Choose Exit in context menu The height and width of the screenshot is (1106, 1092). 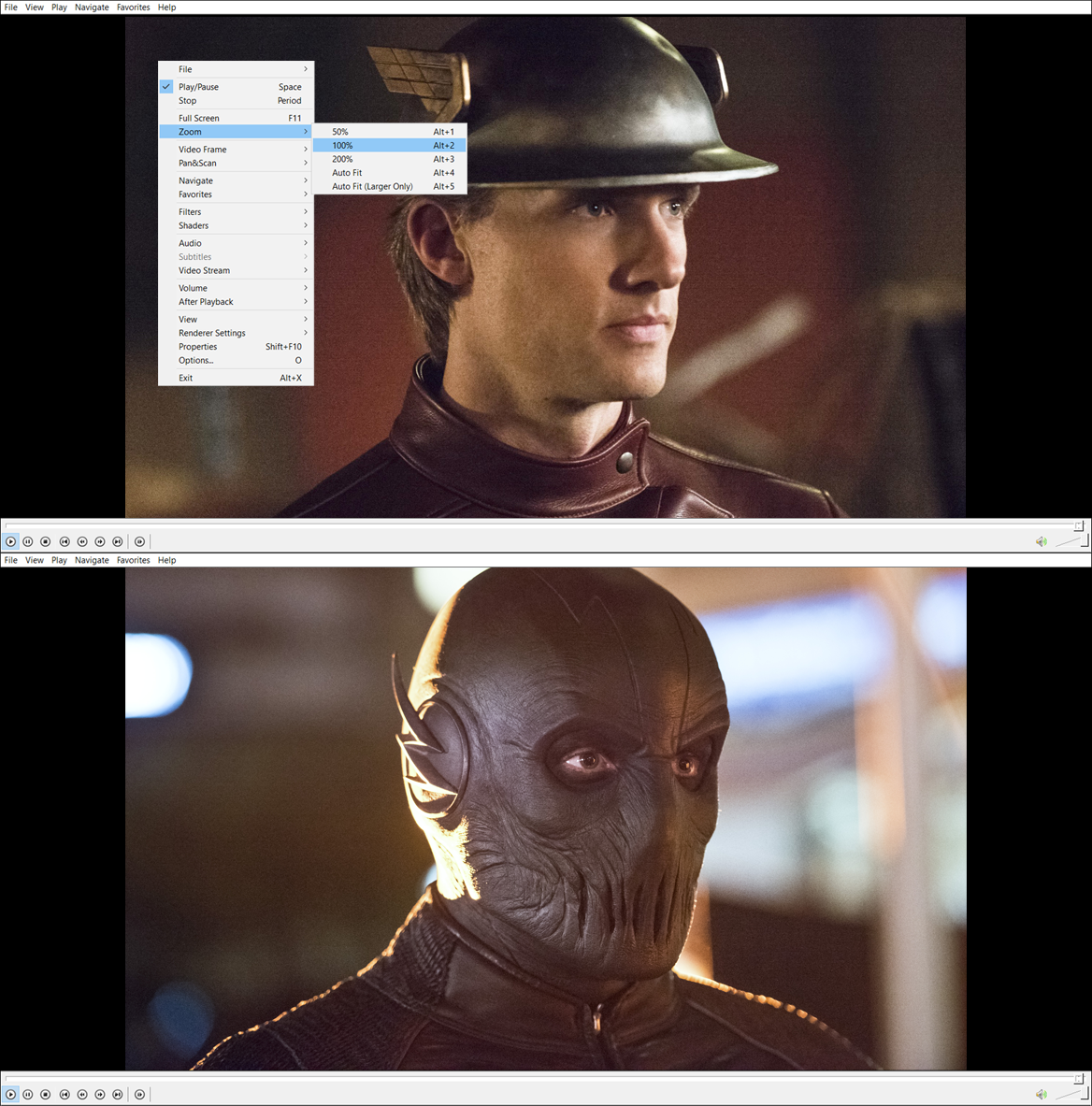(x=237, y=378)
